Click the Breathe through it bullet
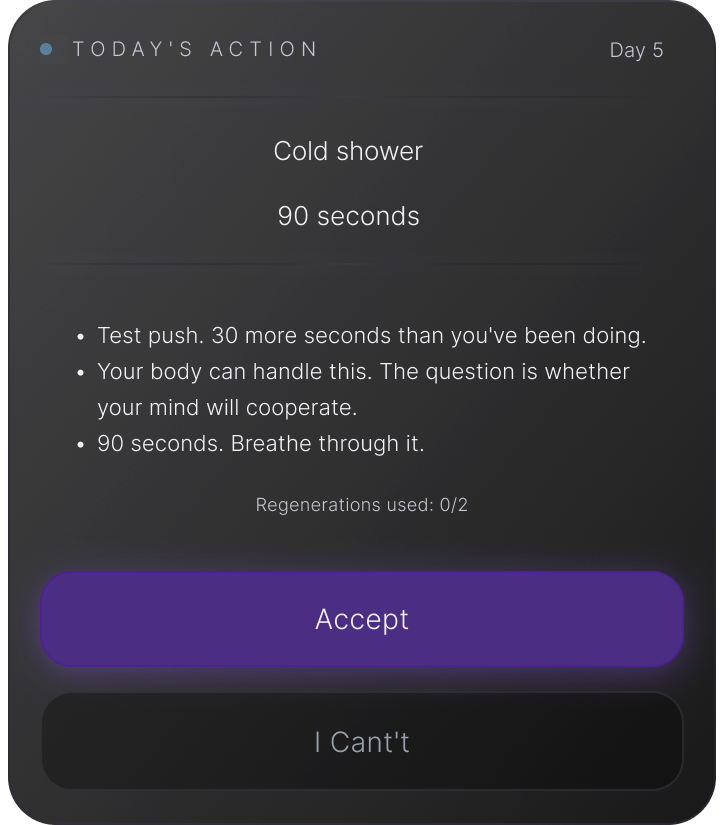Viewport: 724px width, 825px height. [259, 444]
